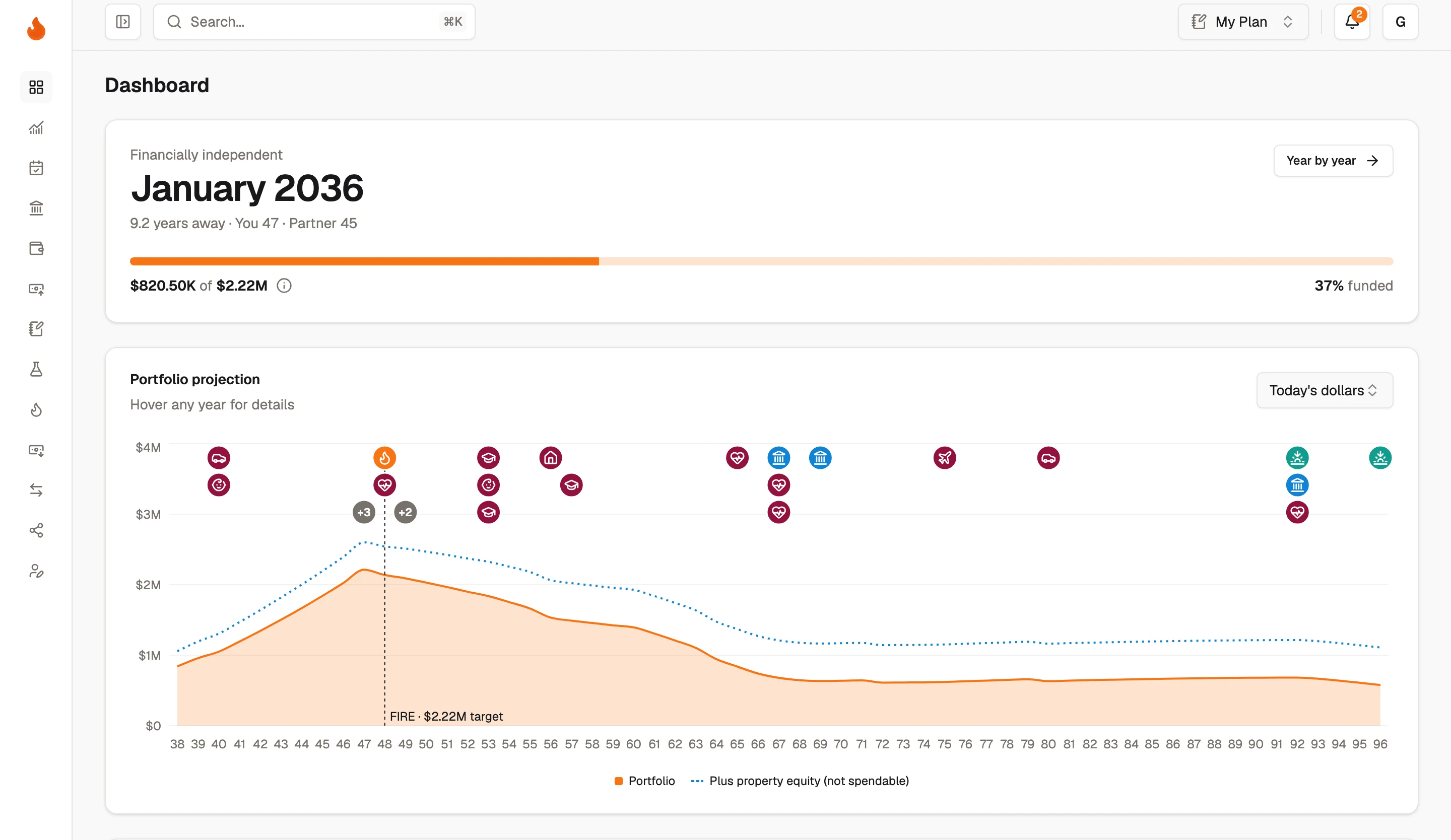Click the FIRE · $2.22M target label
The width and height of the screenshot is (1451, 840).
[x=446, y=716]
